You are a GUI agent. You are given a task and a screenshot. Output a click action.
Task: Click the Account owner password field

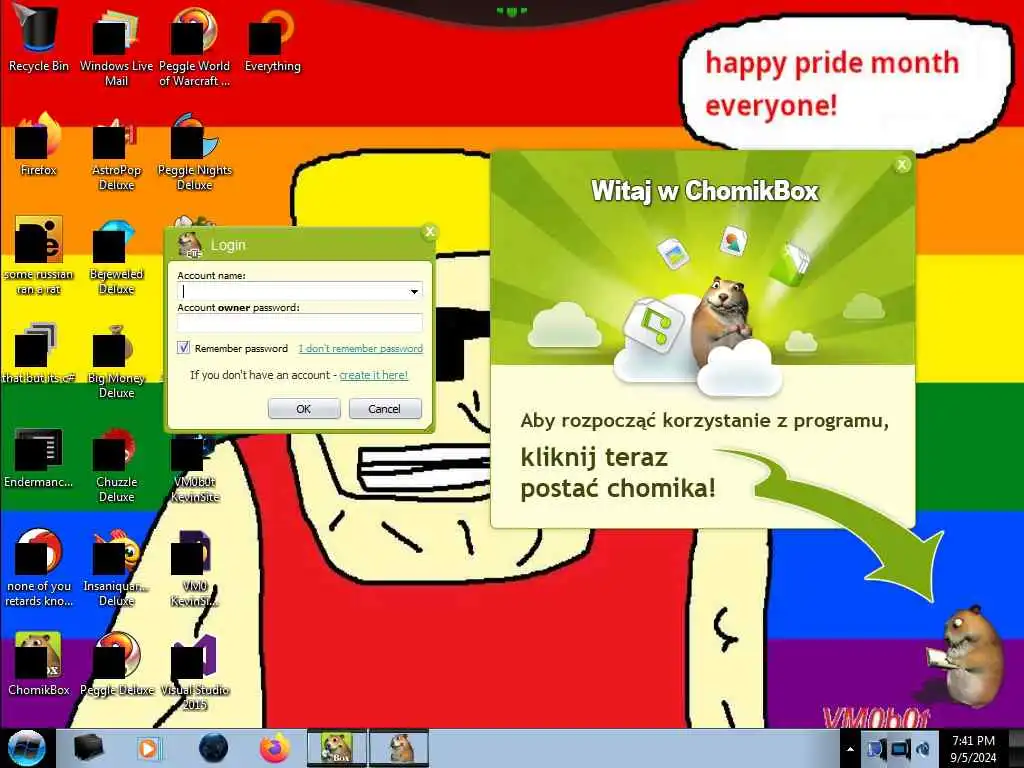point(300,323)
